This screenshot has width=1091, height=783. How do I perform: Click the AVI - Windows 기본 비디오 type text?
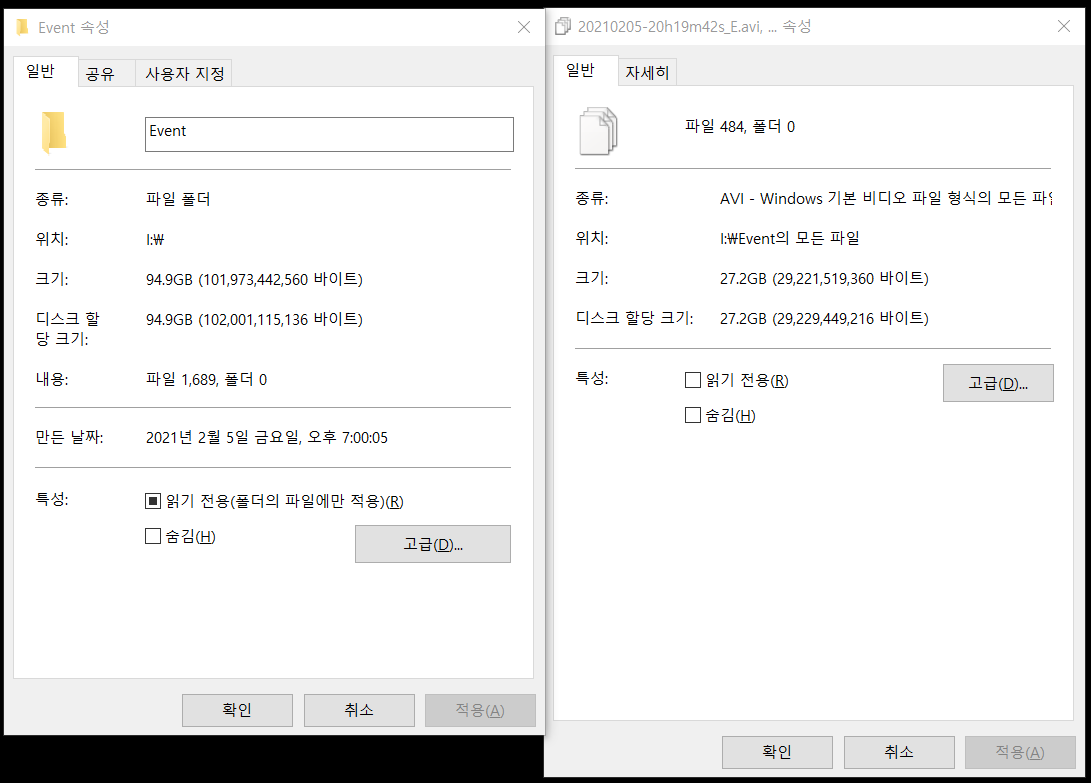tap(886, 198)
